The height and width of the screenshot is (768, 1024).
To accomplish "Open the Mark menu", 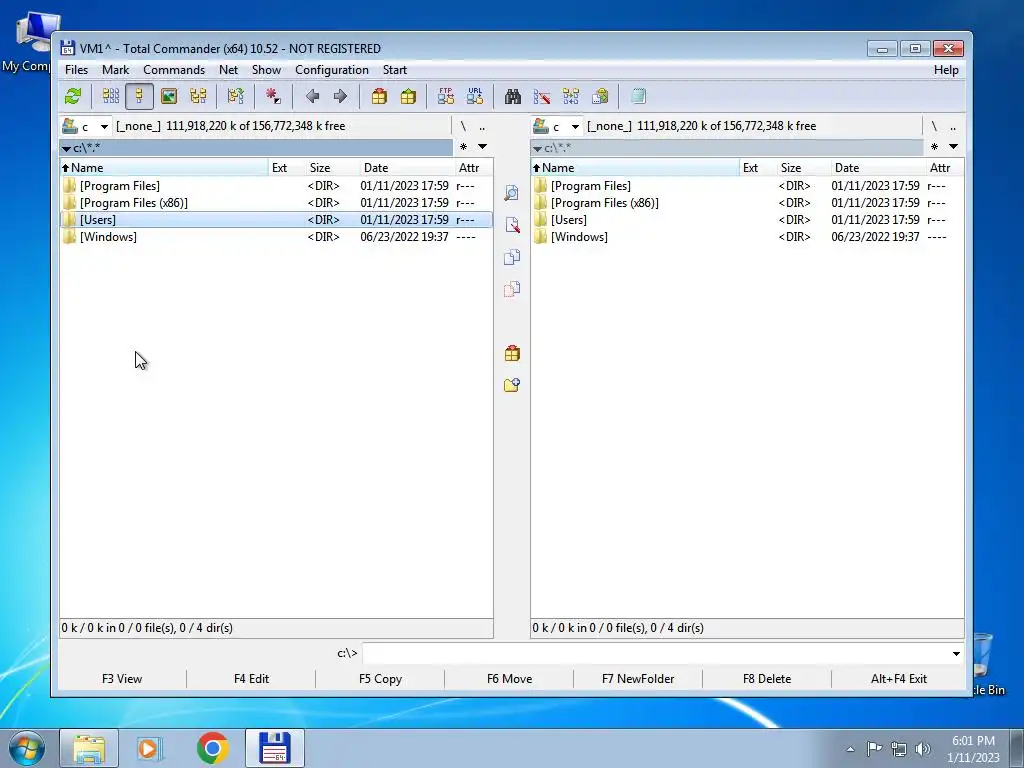I will pyautogui.click(x=116, y=70).
